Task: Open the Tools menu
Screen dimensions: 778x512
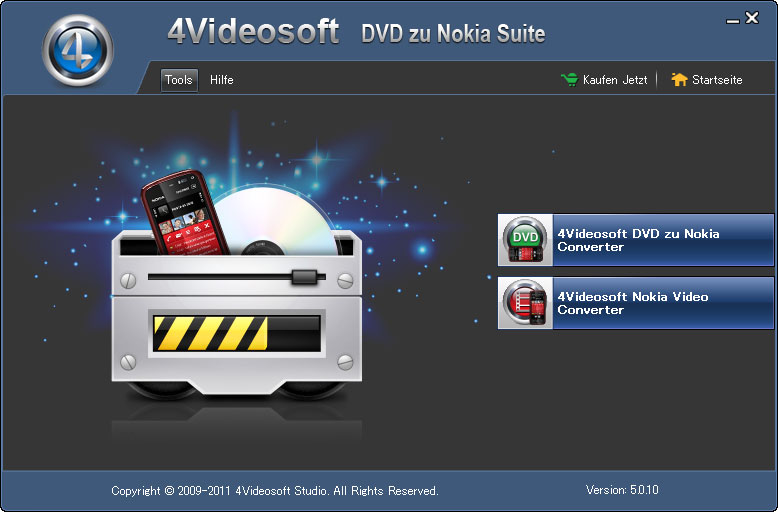Action: click(179, 80)
